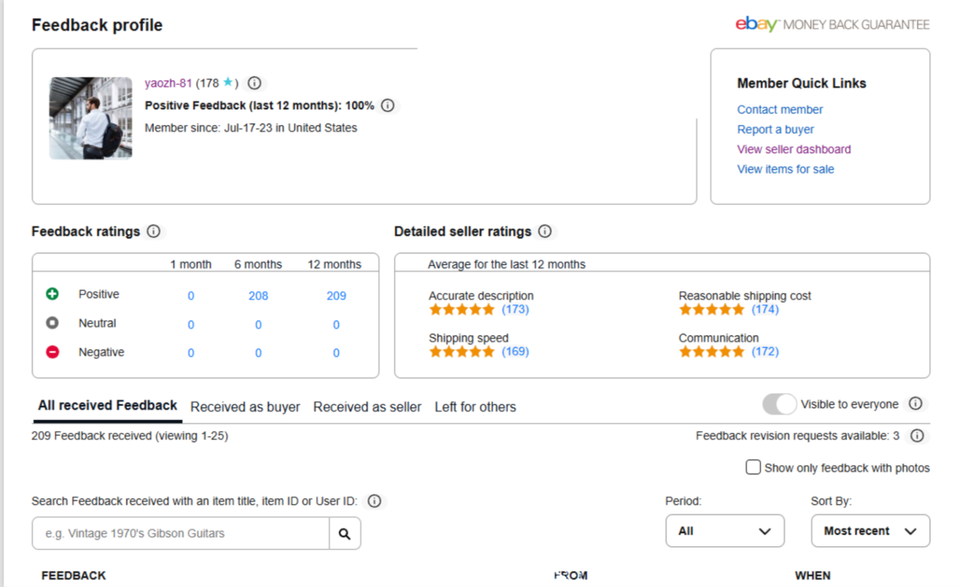Image resolution: width=960 pixels, height=587 pixels.
Task: Open the info icon beside Feedback ratings
Action: click(x=152, y=231)
